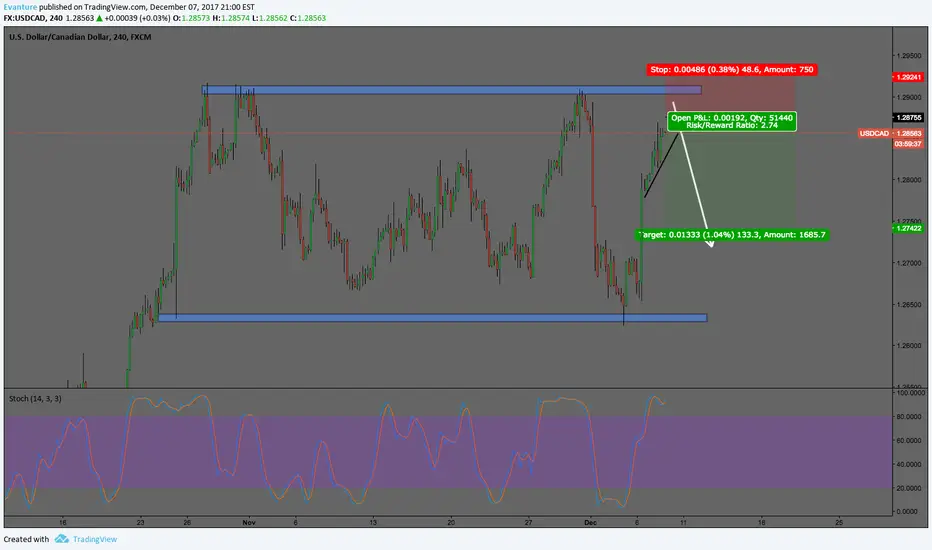The height and width of the screenshot is (550, 932).
Task: Click the 25 date axis label
Action: [x=839, y=523]
